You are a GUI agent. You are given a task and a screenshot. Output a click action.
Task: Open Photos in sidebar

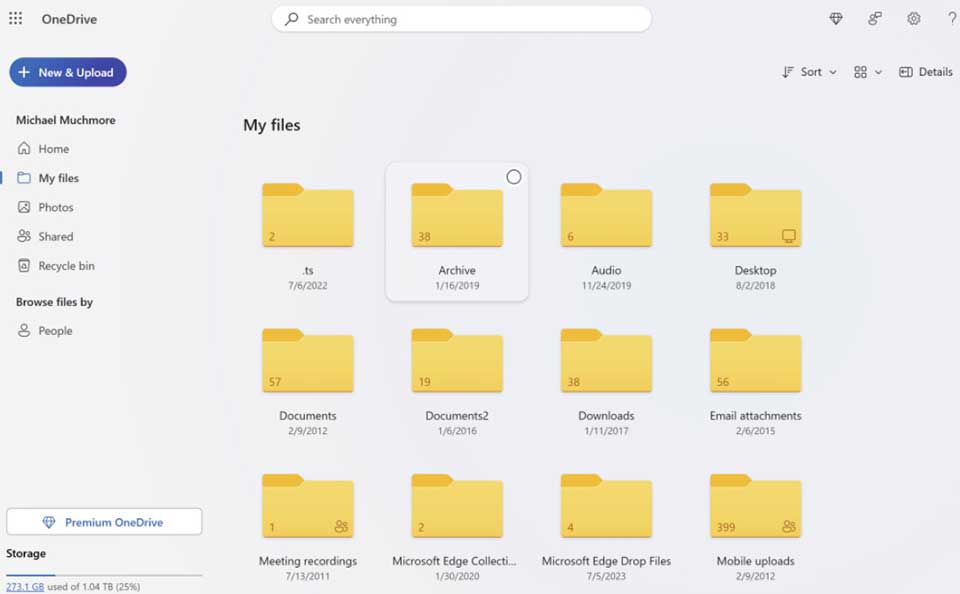click(45, 207)
